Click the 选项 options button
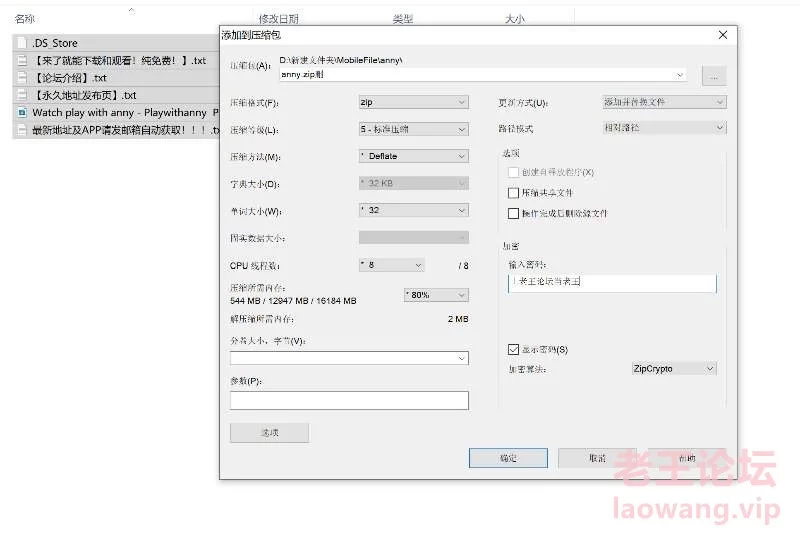Image resolution: width=800 pixels, height=534 pixels. pyautogui.click(x=269, y=433)
